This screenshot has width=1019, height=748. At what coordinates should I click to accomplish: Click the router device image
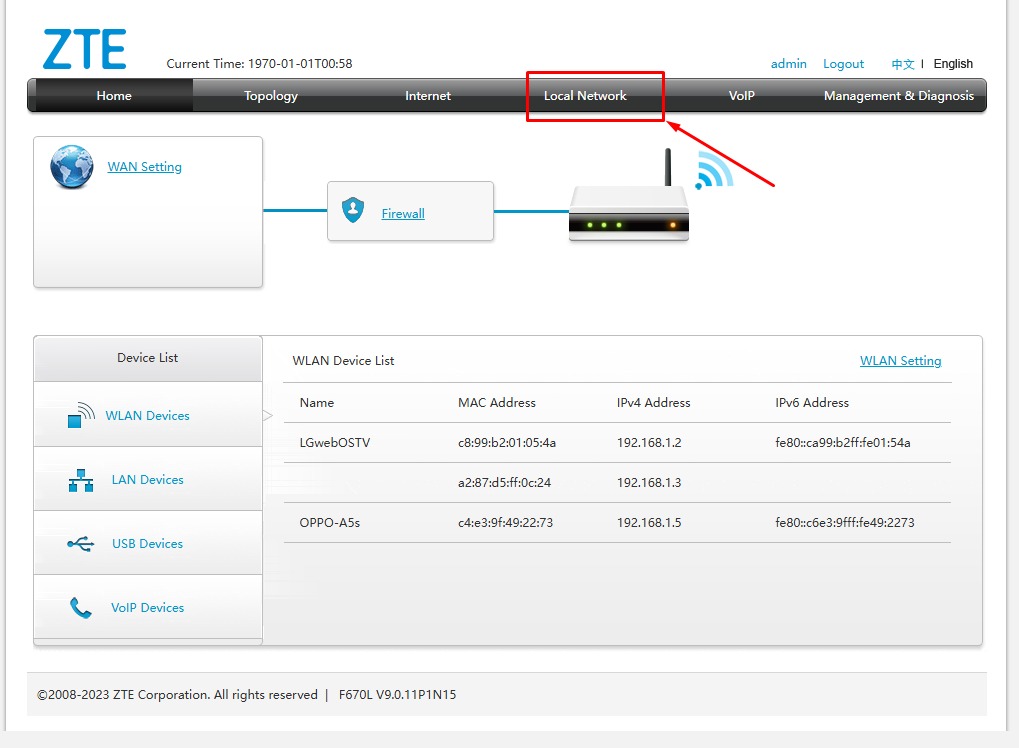(628, 197)
